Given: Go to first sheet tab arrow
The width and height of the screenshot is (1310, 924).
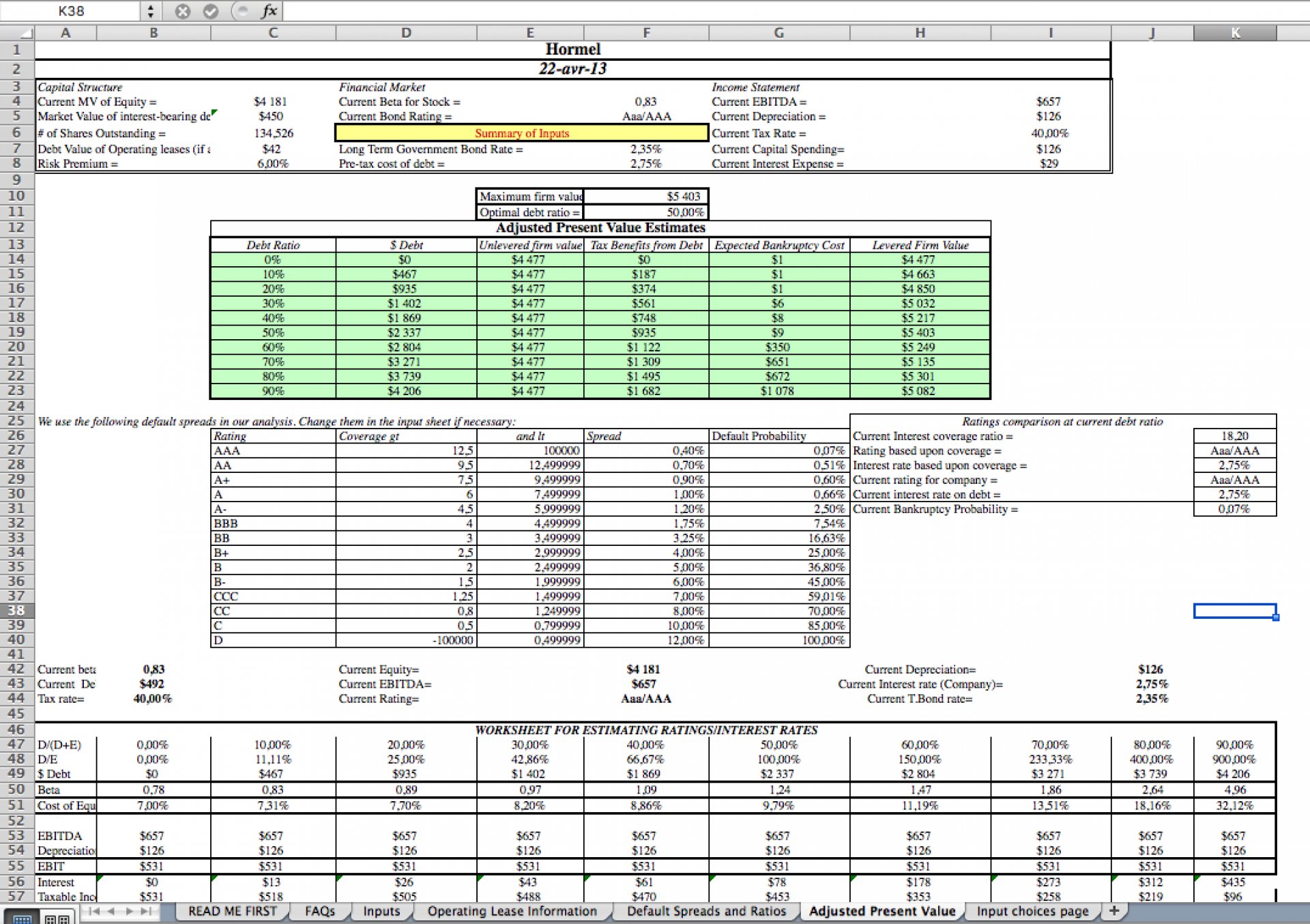Looking at the screenshot, I should click(x=94, y=911).
